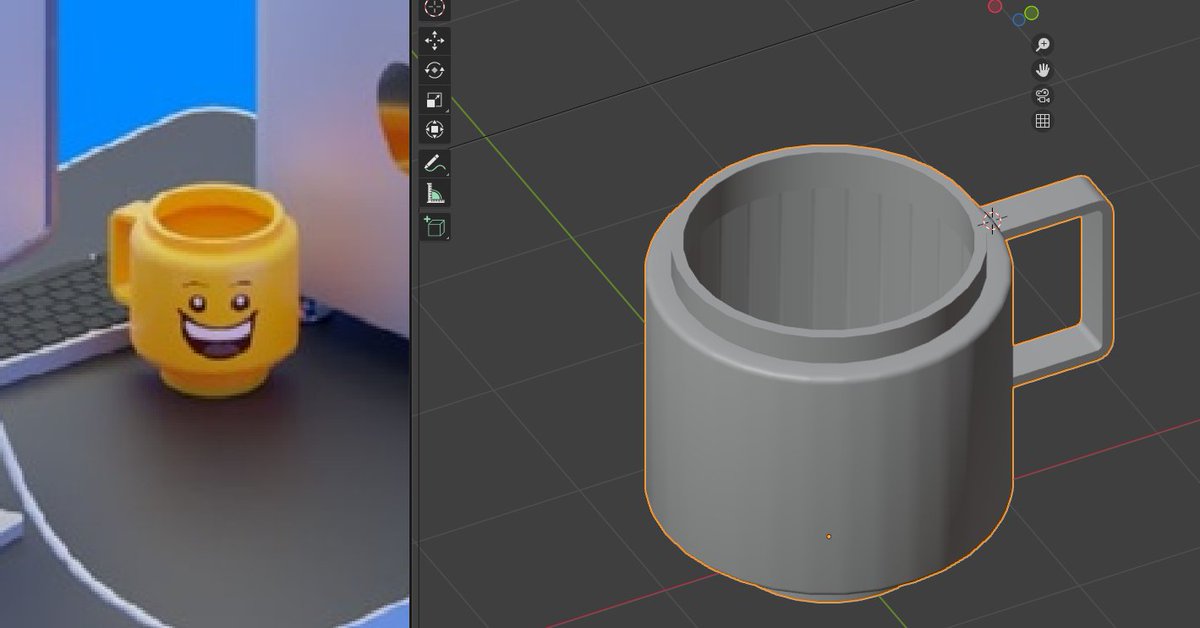This screenshot has width=1200, height=628.
Task: Toggle the camera view button
Action: [1043, 96]
